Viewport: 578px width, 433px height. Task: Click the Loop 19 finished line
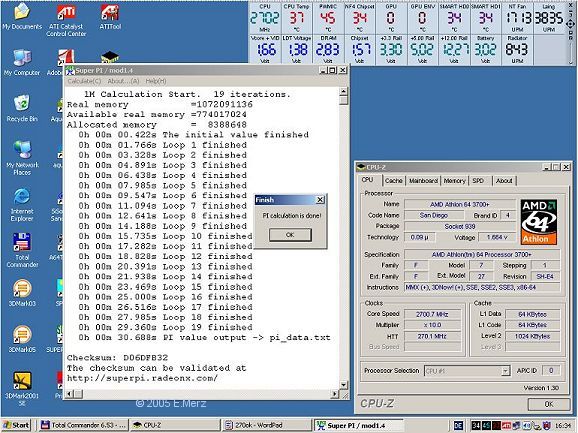[x=166, y=327]
